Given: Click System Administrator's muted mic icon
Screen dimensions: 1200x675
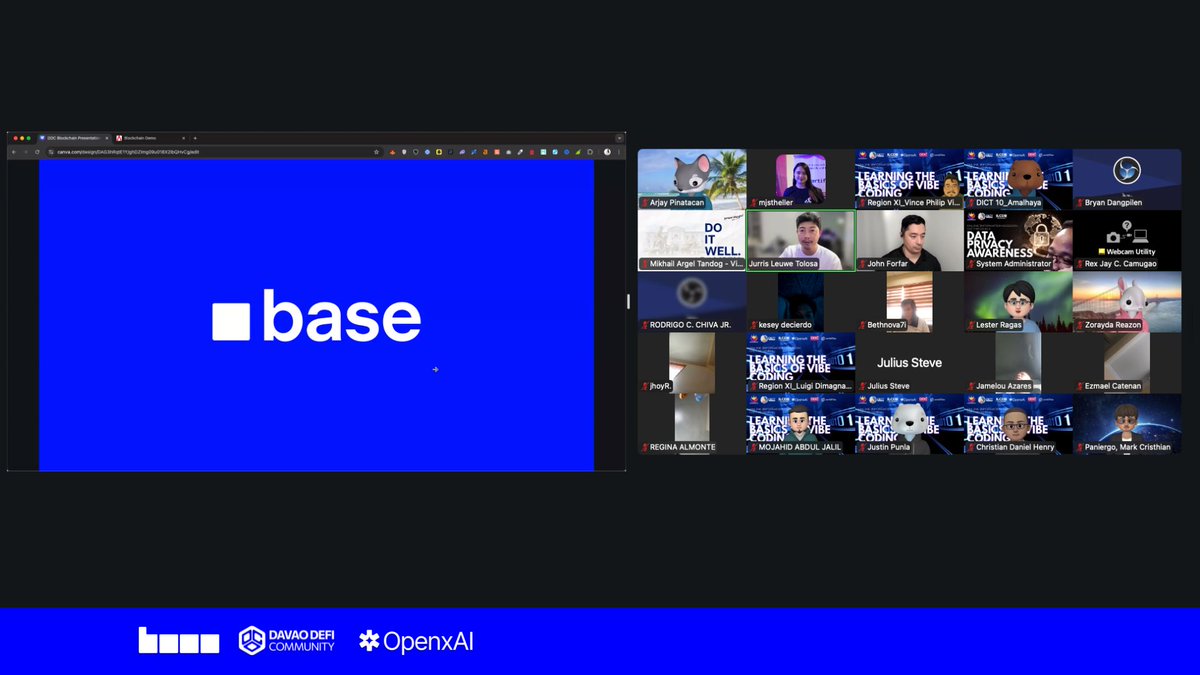Looking at the screenshot, I should pyautogui.click(x=971, y=264).
